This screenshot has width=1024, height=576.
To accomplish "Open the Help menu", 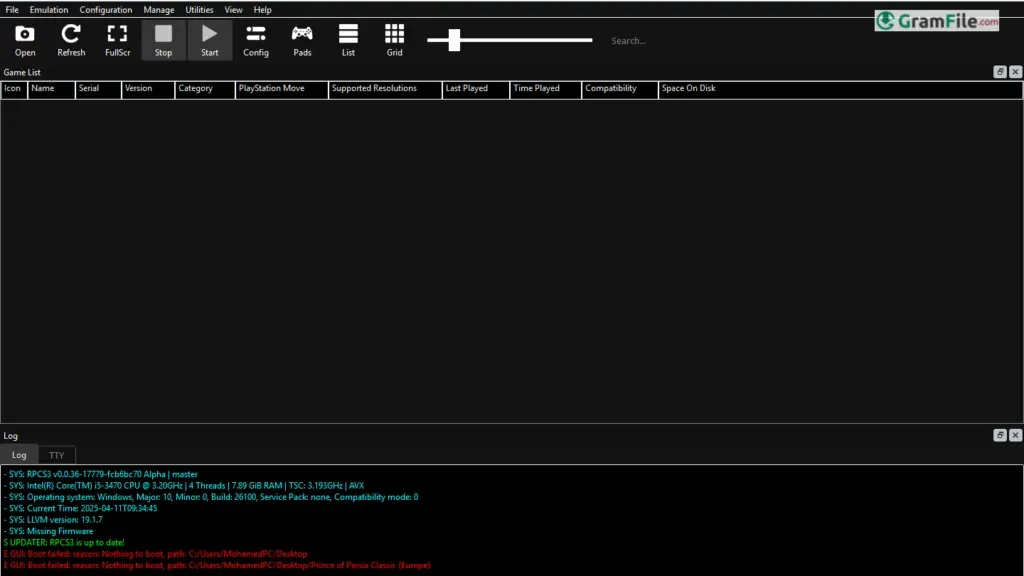I will coord(263,10).
